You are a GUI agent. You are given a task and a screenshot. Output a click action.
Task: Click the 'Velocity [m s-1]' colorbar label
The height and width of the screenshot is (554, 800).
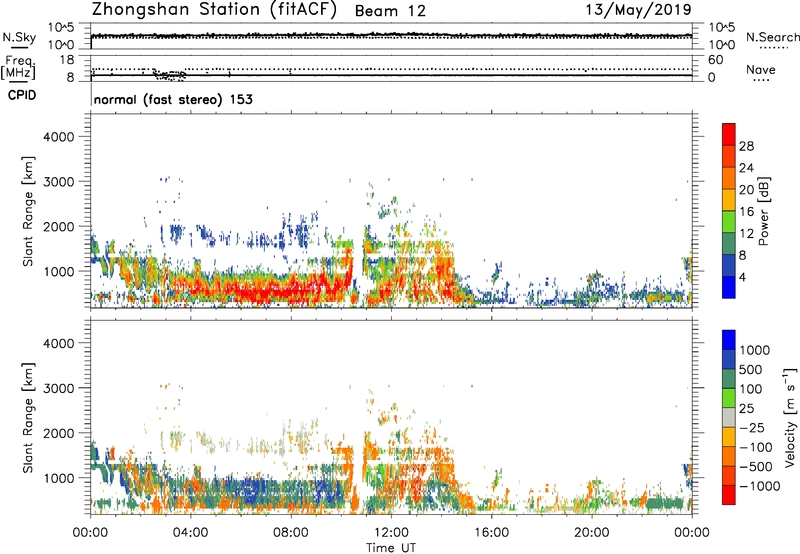(790, 417)
